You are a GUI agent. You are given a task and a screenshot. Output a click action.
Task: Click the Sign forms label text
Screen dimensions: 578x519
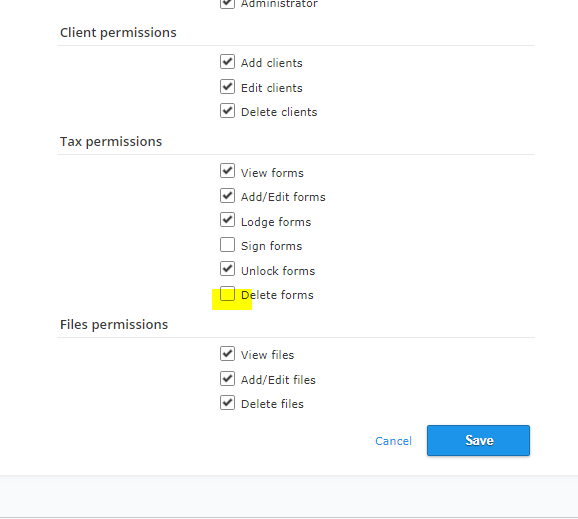271,246
